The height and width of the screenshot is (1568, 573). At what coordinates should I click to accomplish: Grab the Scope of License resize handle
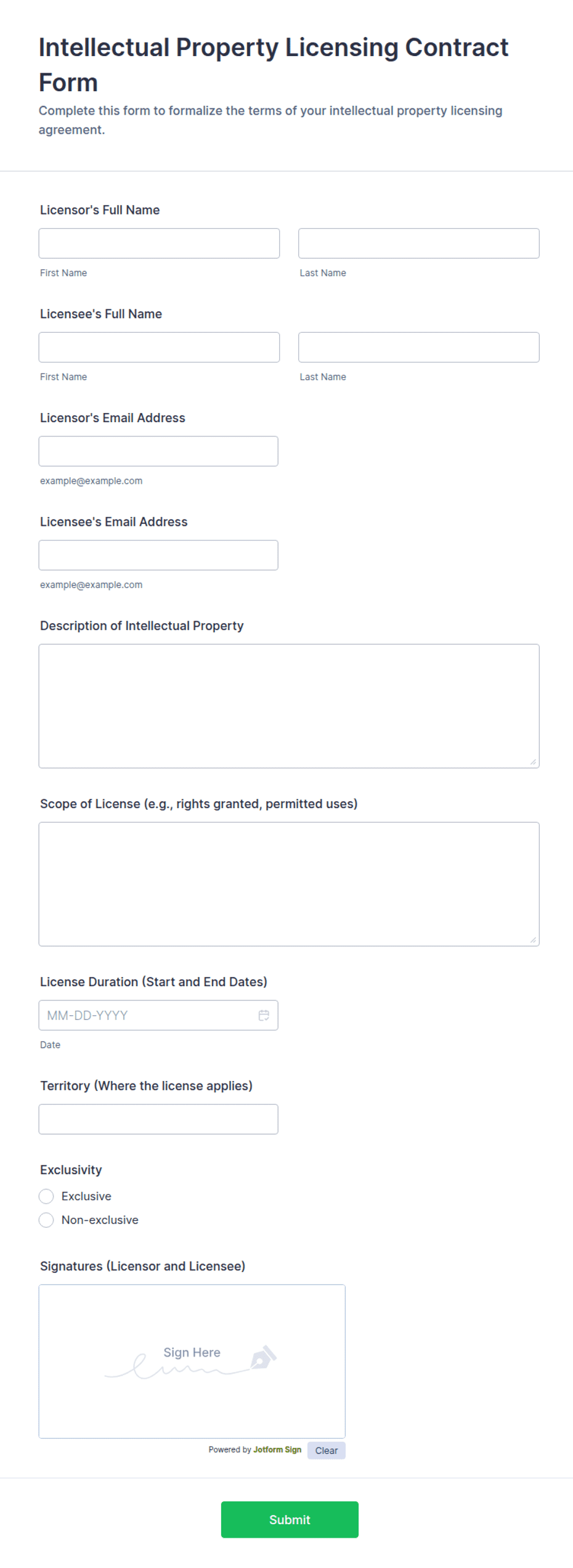(533, 941)
